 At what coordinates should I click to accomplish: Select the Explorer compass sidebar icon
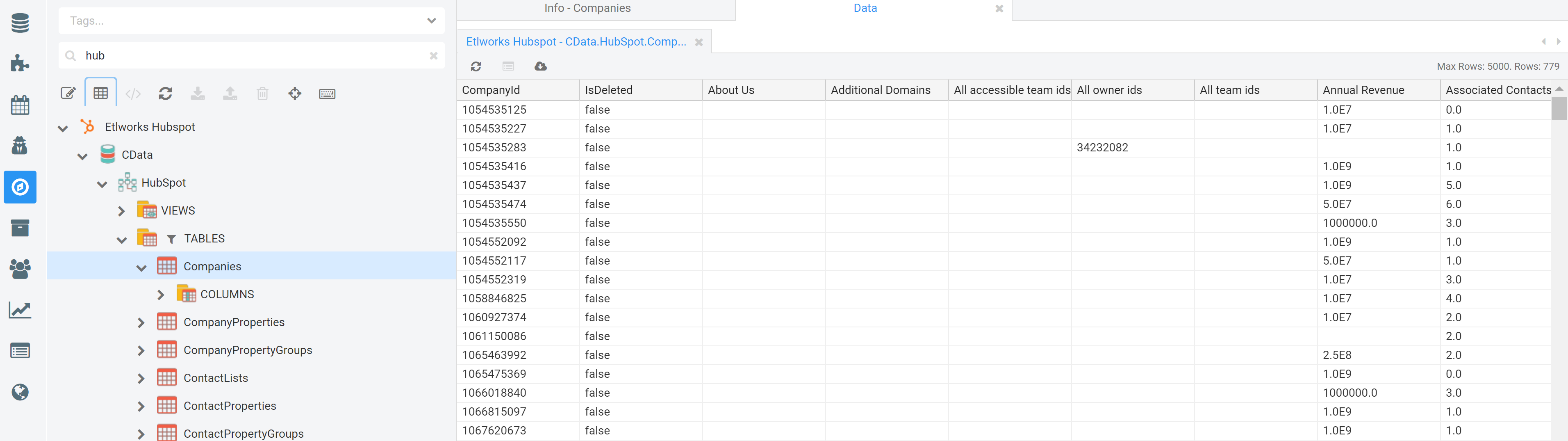(x=20, y=187)
